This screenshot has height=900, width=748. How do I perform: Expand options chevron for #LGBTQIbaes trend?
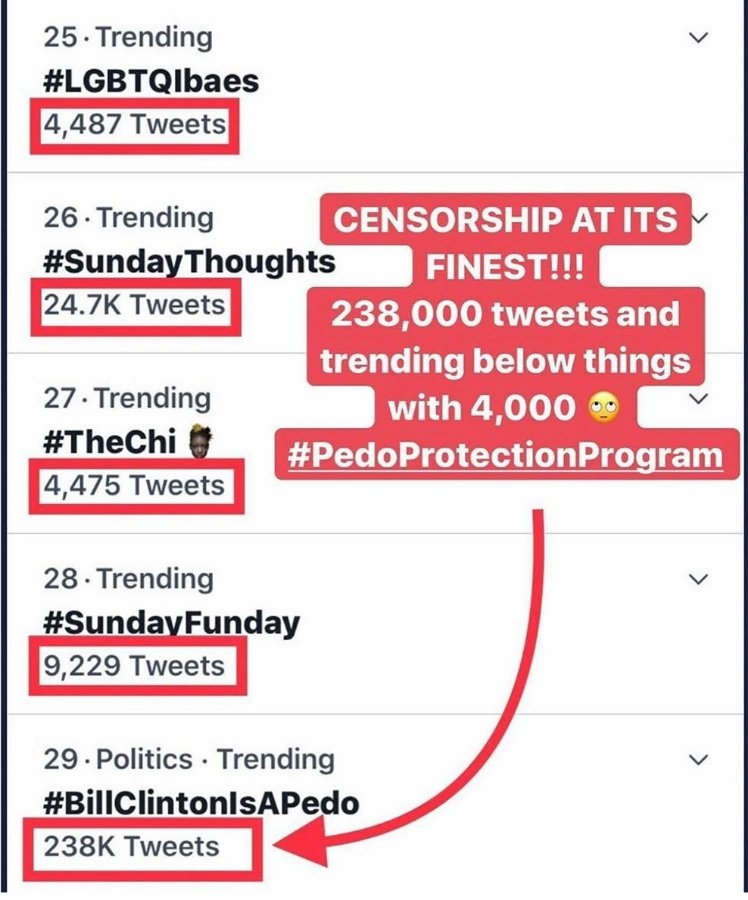[700, 38]
